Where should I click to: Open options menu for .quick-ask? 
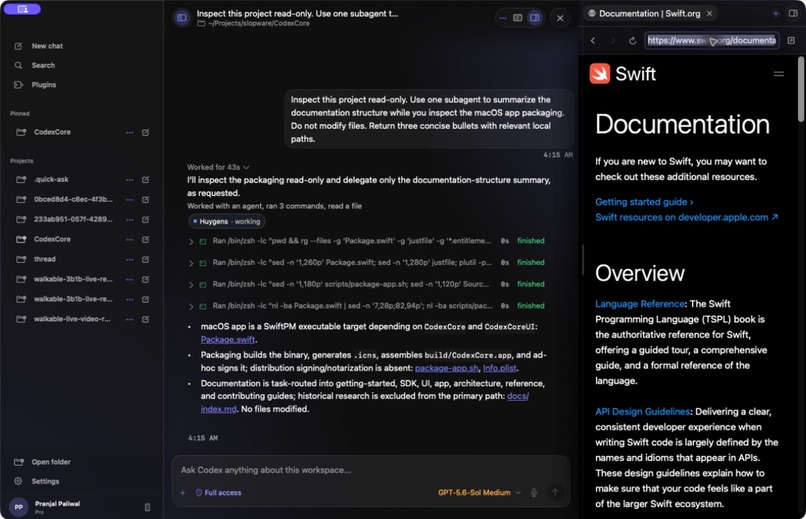click(x=130, y=180)
